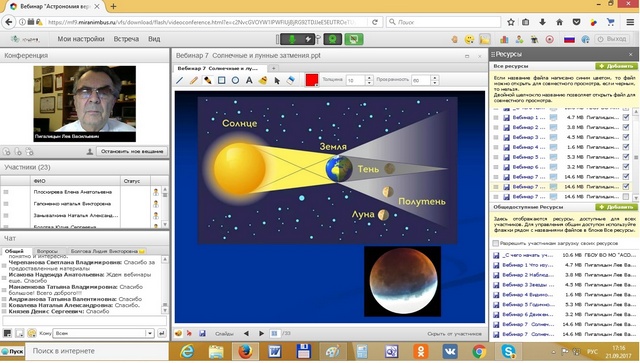
Task: Select the text tool A
Action: 249,80
